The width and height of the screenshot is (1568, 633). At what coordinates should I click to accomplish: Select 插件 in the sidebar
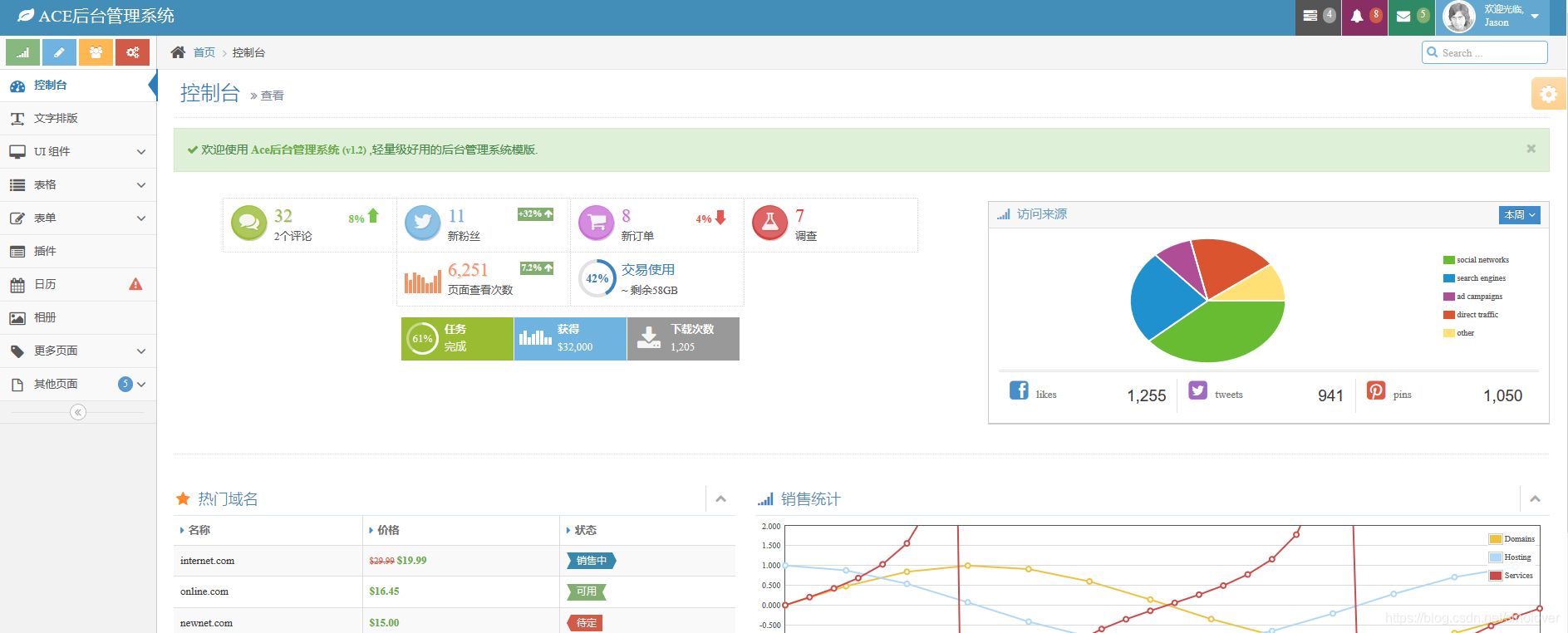coord(78,252)
